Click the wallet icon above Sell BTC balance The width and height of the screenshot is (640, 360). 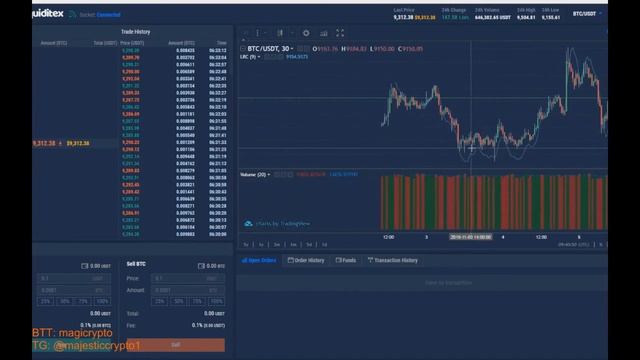201,266
